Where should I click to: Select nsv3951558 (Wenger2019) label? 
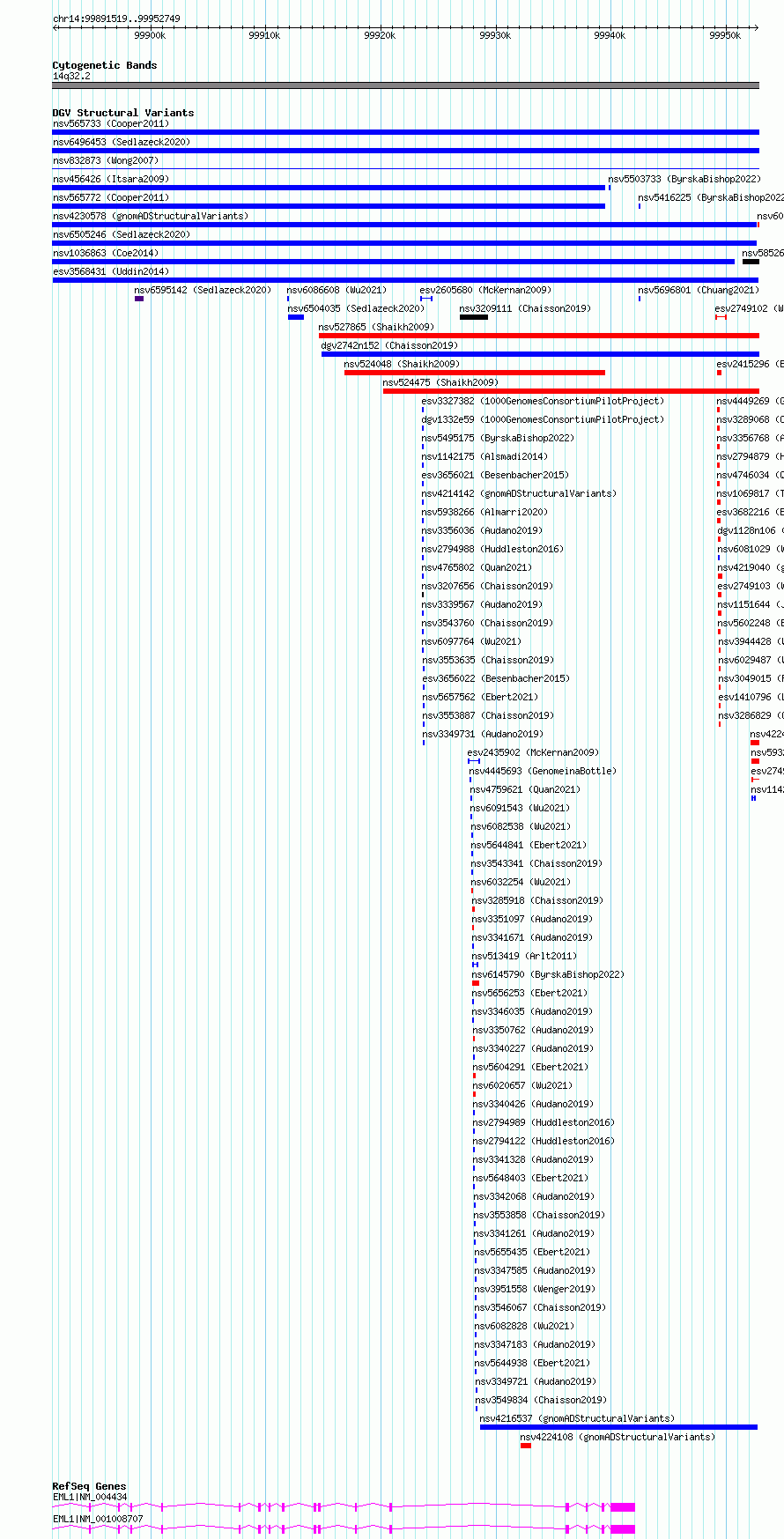[x=535, y=1290]
